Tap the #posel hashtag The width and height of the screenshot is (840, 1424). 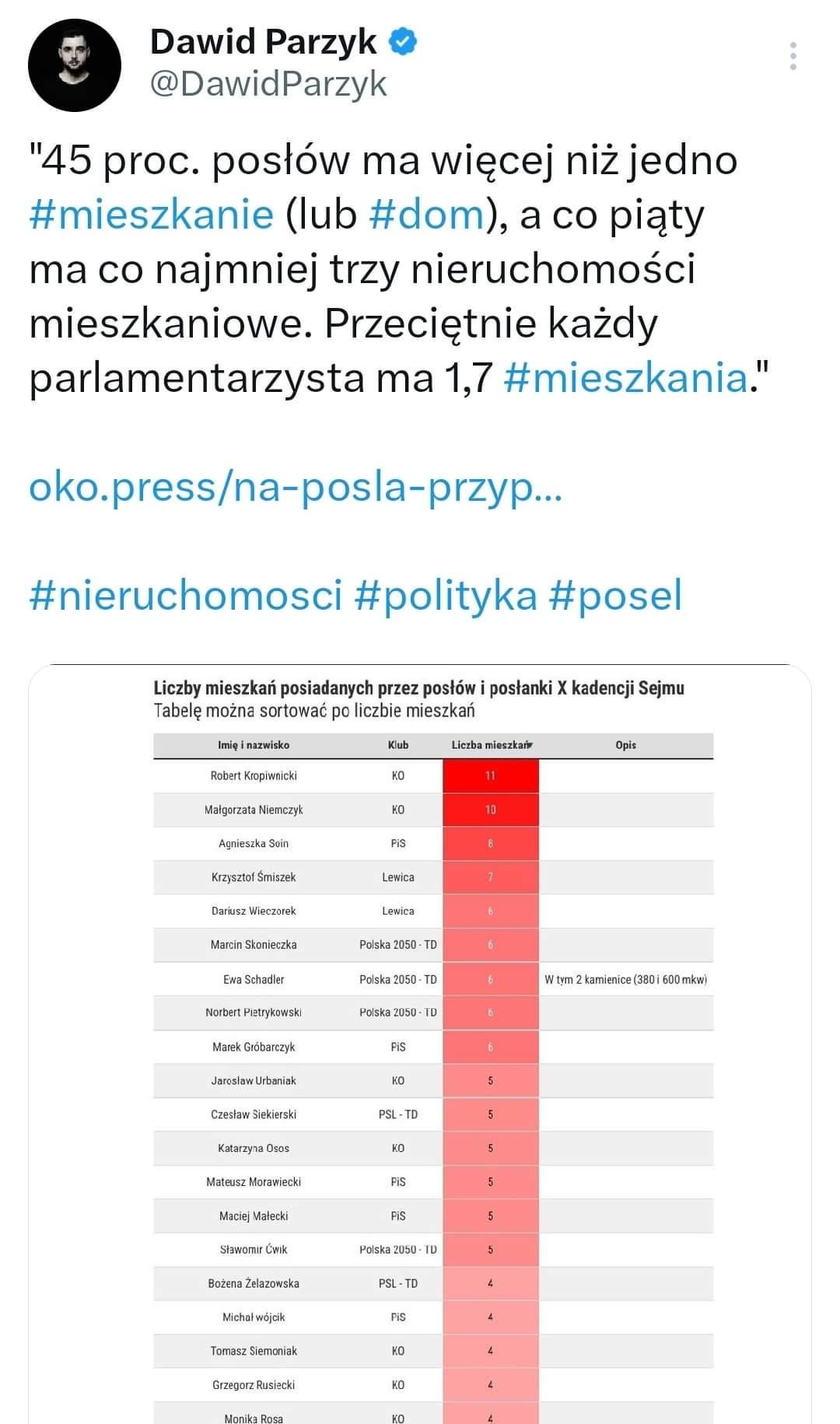615,595
